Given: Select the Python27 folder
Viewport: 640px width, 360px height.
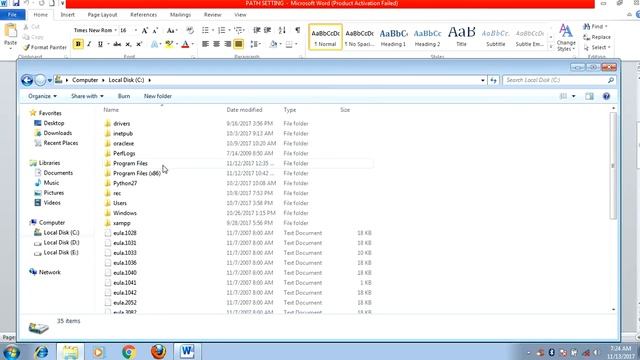Looking at the screenshot, I should click(x=125, y=183).
